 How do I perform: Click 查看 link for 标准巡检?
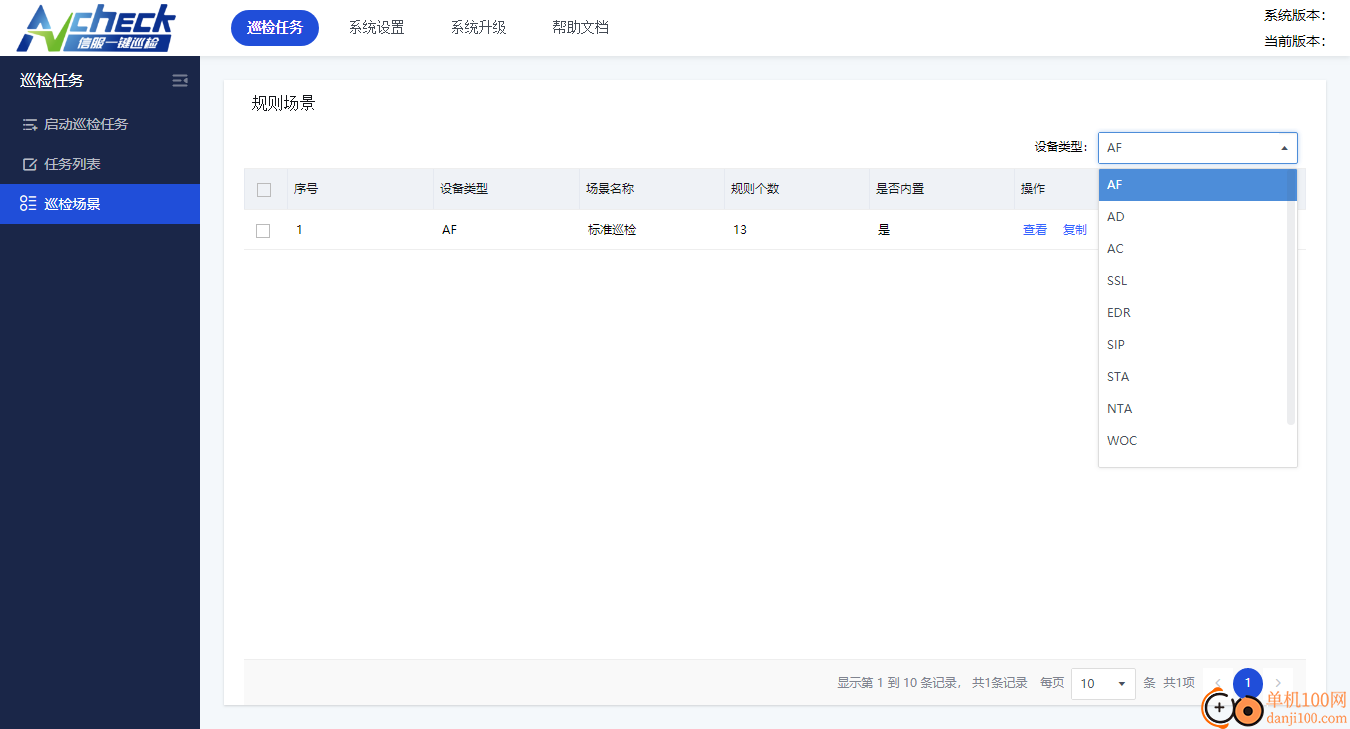1035,230
